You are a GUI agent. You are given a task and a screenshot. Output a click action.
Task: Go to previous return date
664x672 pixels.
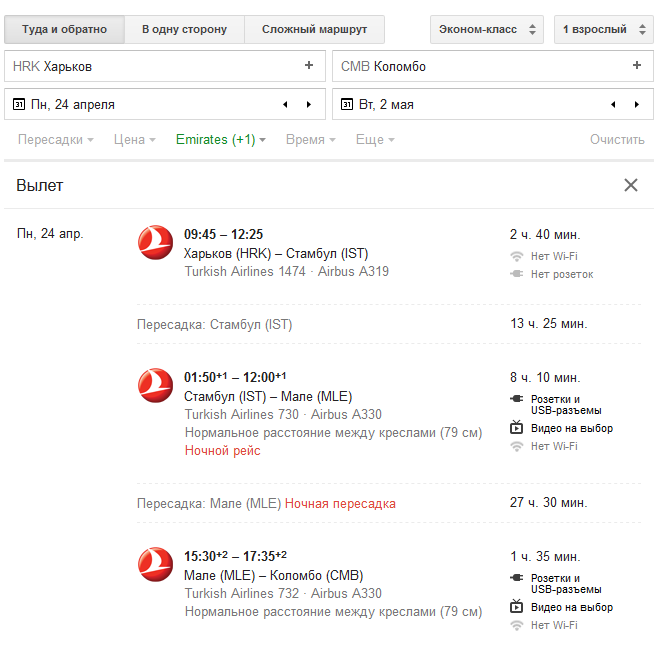(x=612, y=104)
